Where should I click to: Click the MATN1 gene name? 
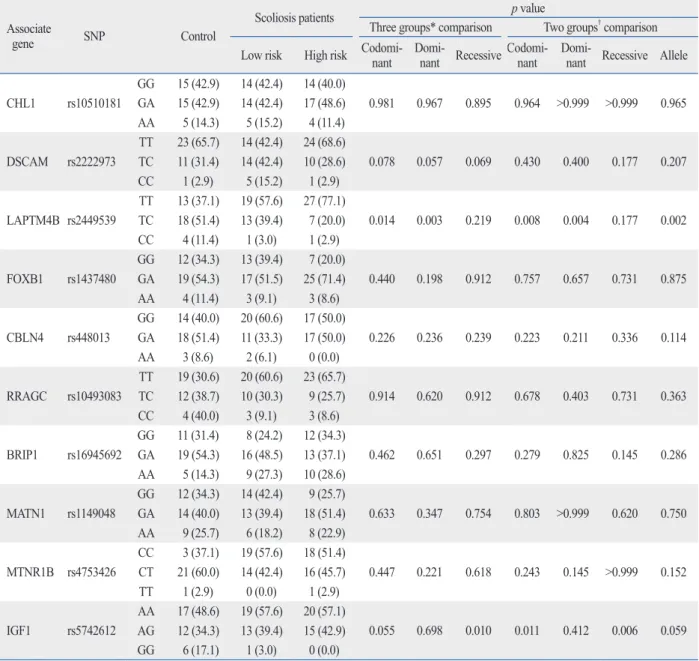[25, 513]
